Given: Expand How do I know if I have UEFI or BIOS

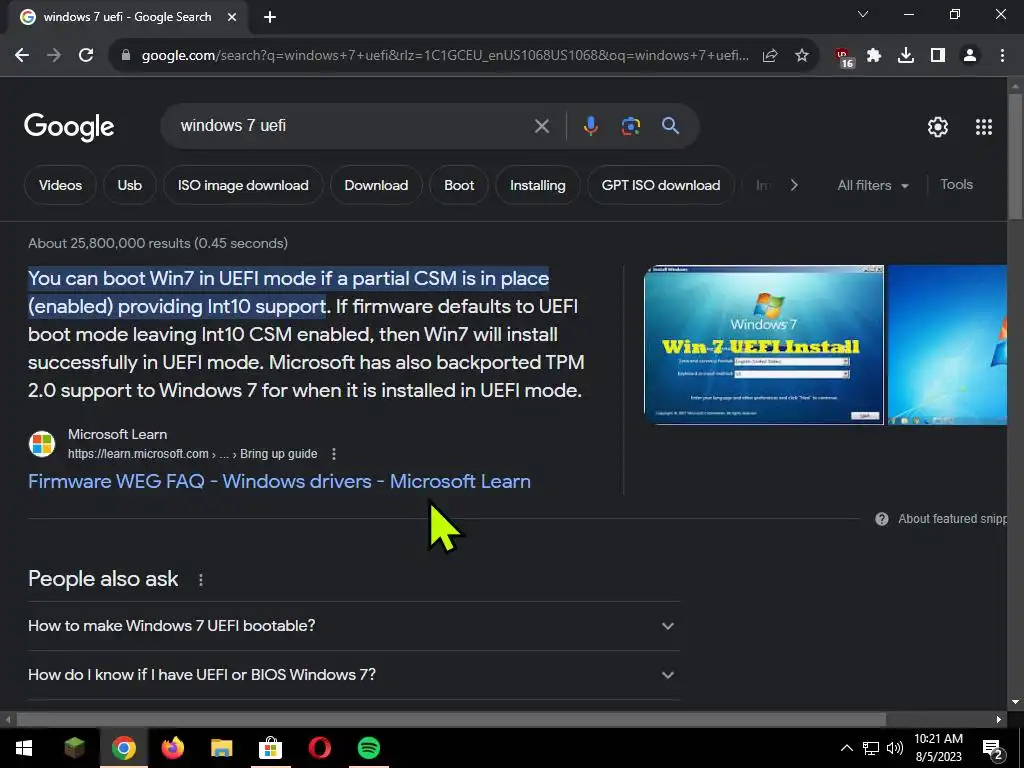Looking at the screenshot, I should point(353,675).
